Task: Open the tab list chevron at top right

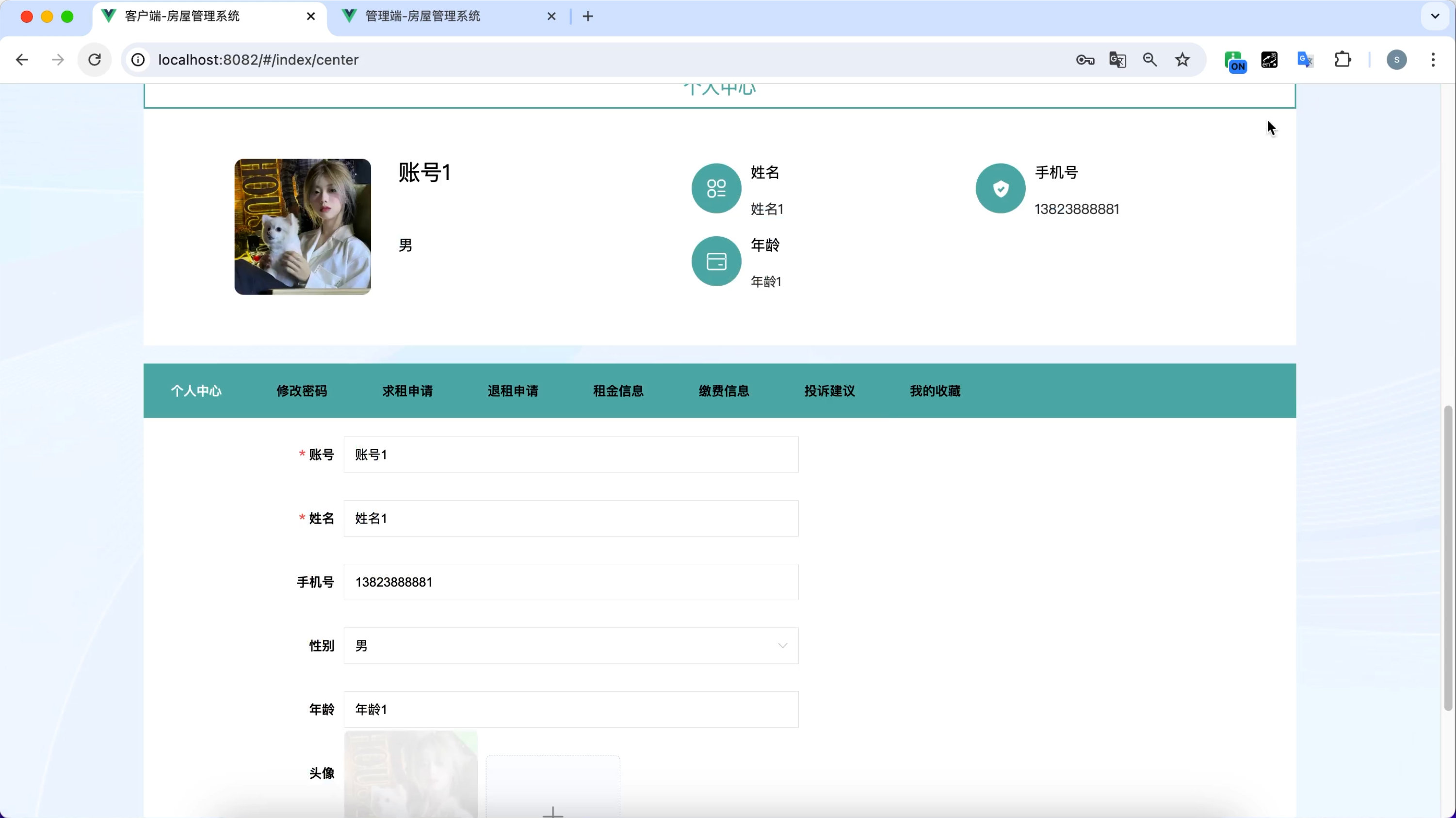Action: (1435, 16)
